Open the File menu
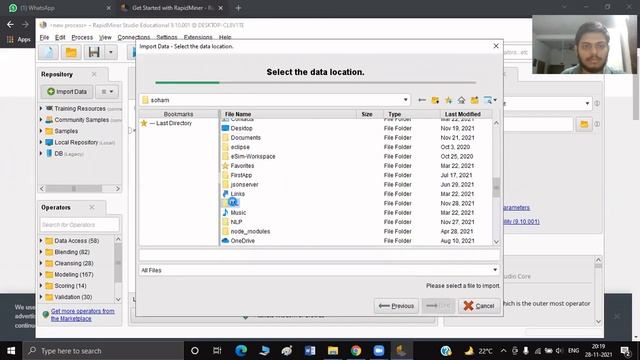640x360 pixels. click(44, 37)
